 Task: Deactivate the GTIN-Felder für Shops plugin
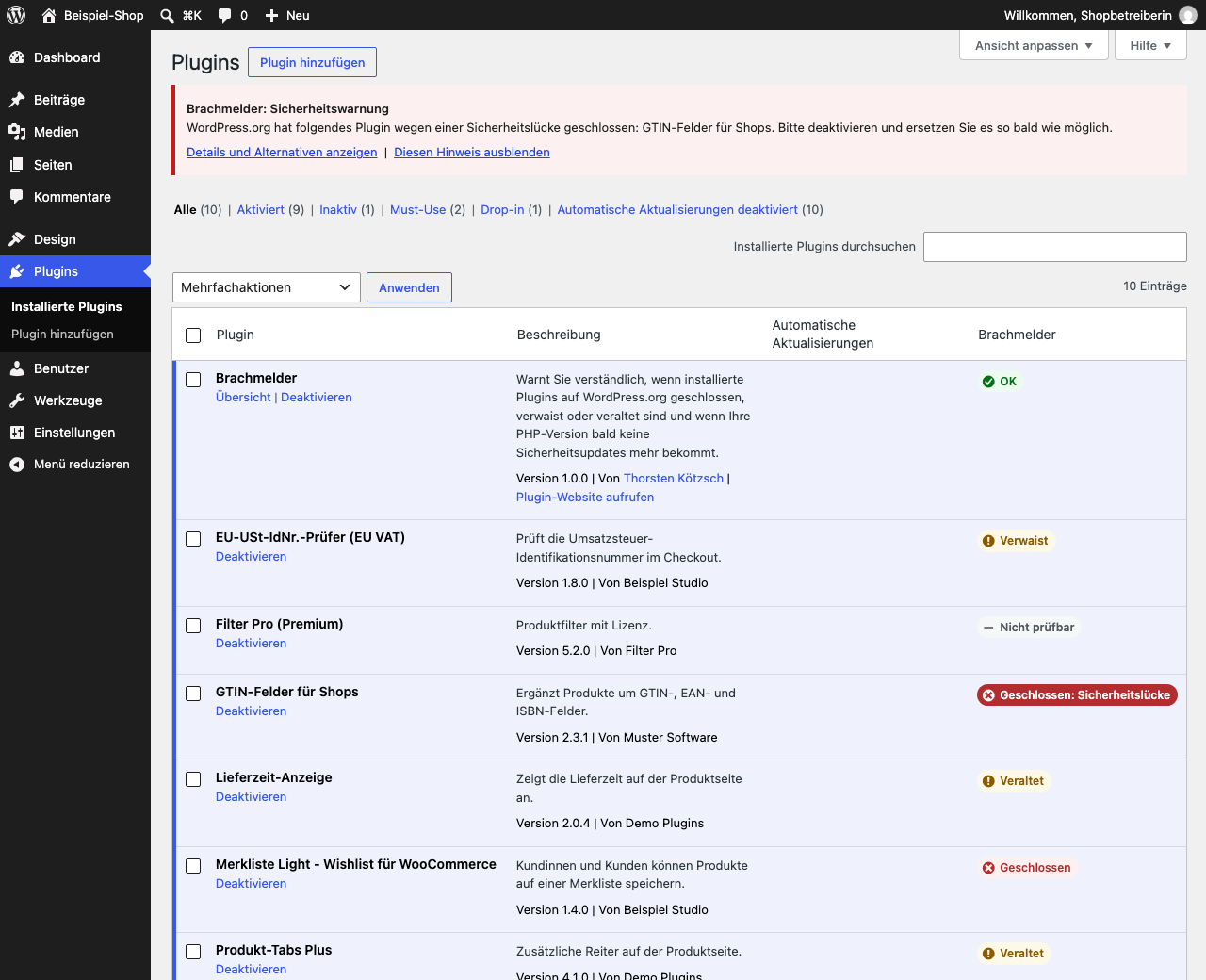[251, 710]
